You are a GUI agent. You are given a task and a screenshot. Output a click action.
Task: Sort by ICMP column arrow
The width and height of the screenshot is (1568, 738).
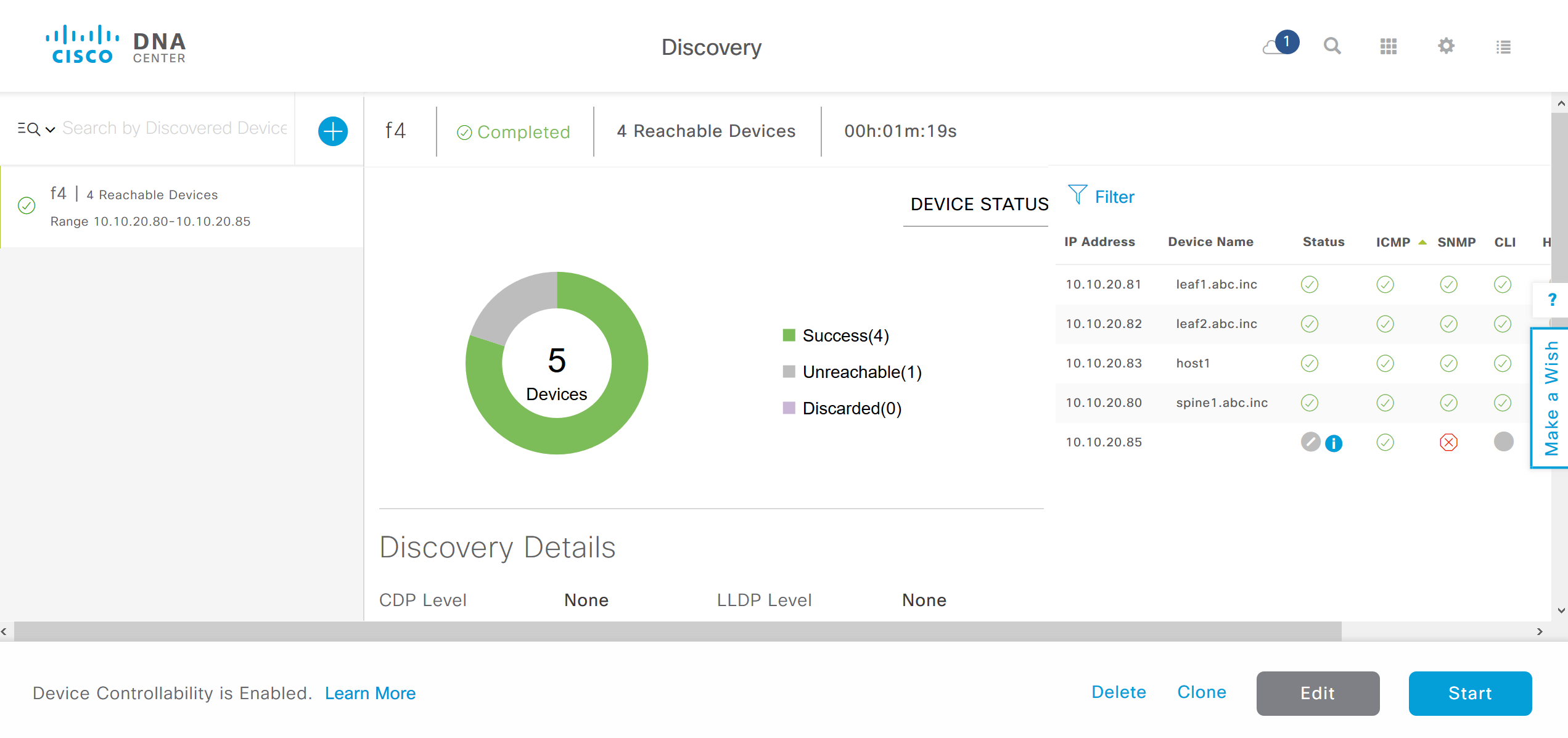[1422, 242]
